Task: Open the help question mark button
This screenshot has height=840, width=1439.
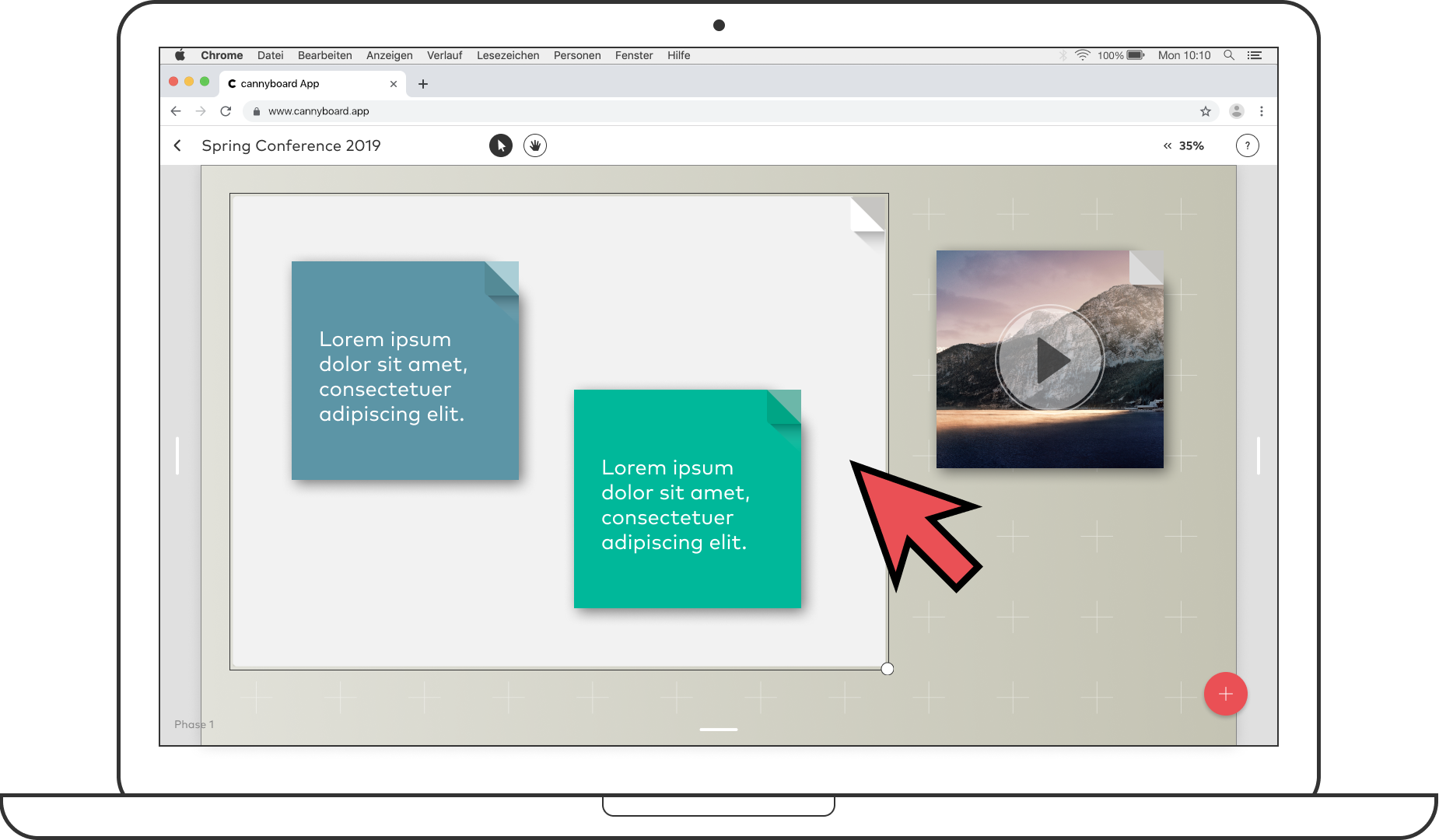Action: pos(1248,145)
